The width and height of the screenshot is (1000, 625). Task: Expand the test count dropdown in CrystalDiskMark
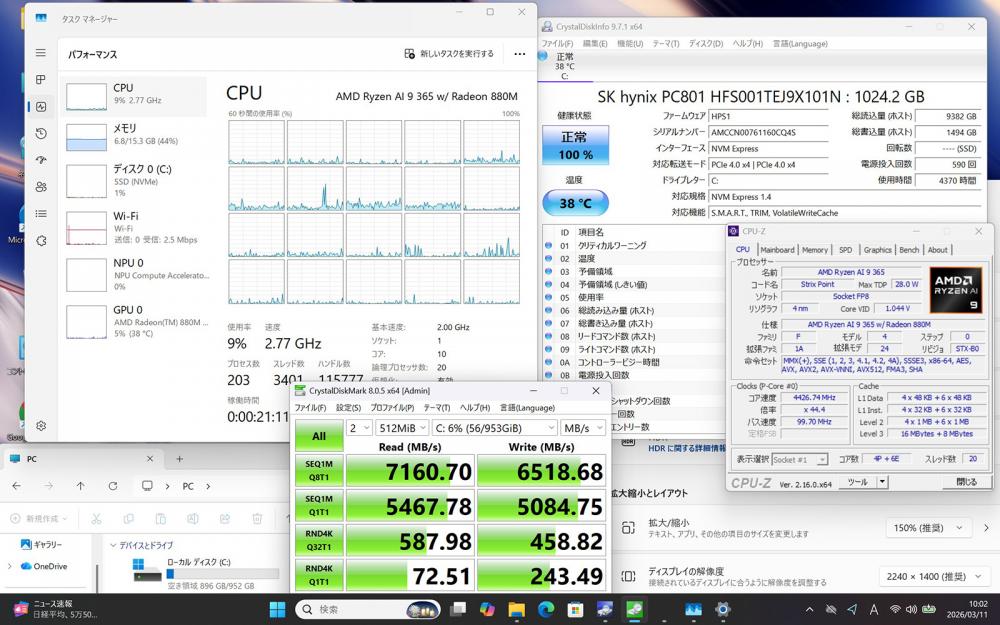(x=358, y=428)
